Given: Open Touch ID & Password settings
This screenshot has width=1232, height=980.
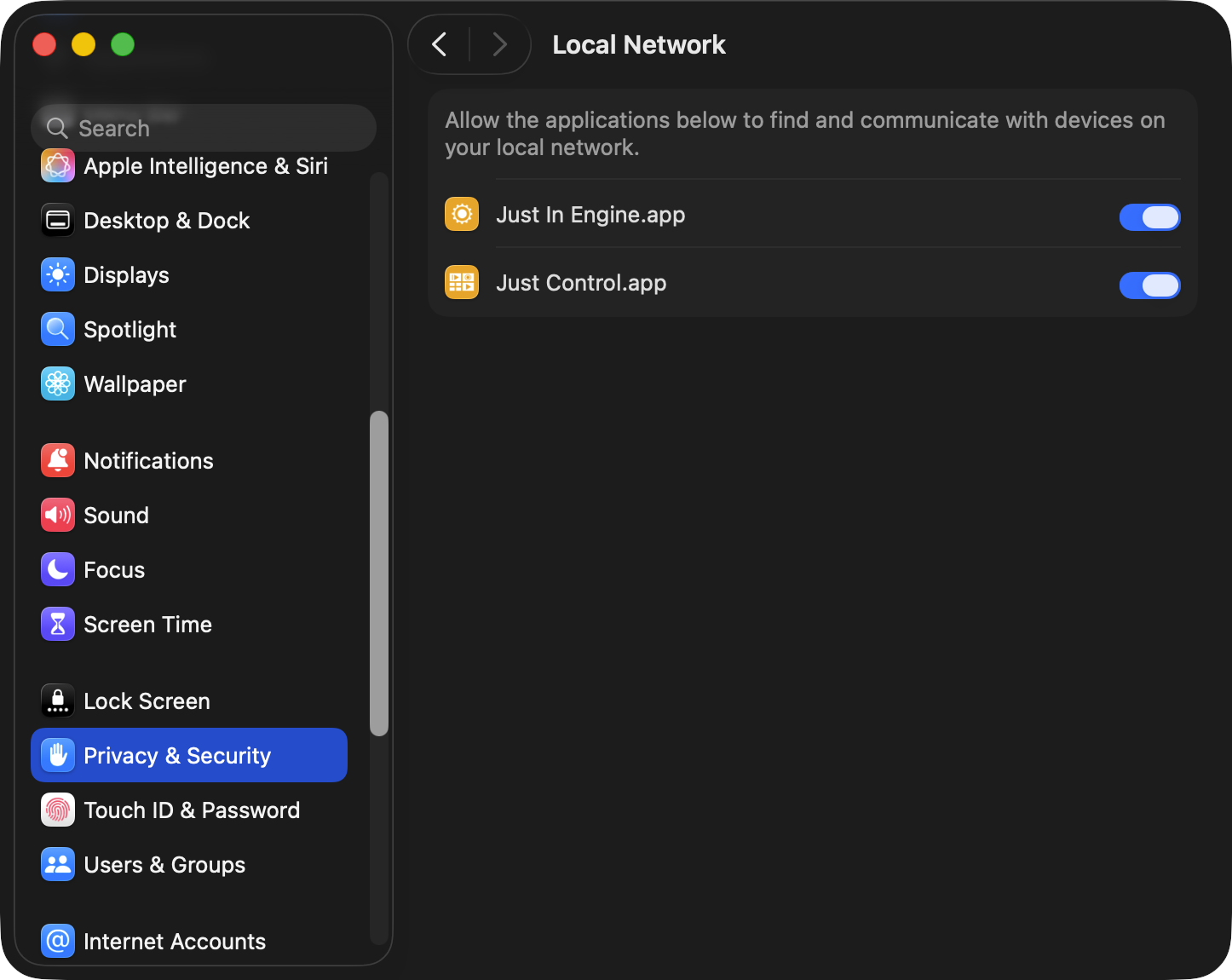Looking at the screenshot, I should click(x=189, y=810).
